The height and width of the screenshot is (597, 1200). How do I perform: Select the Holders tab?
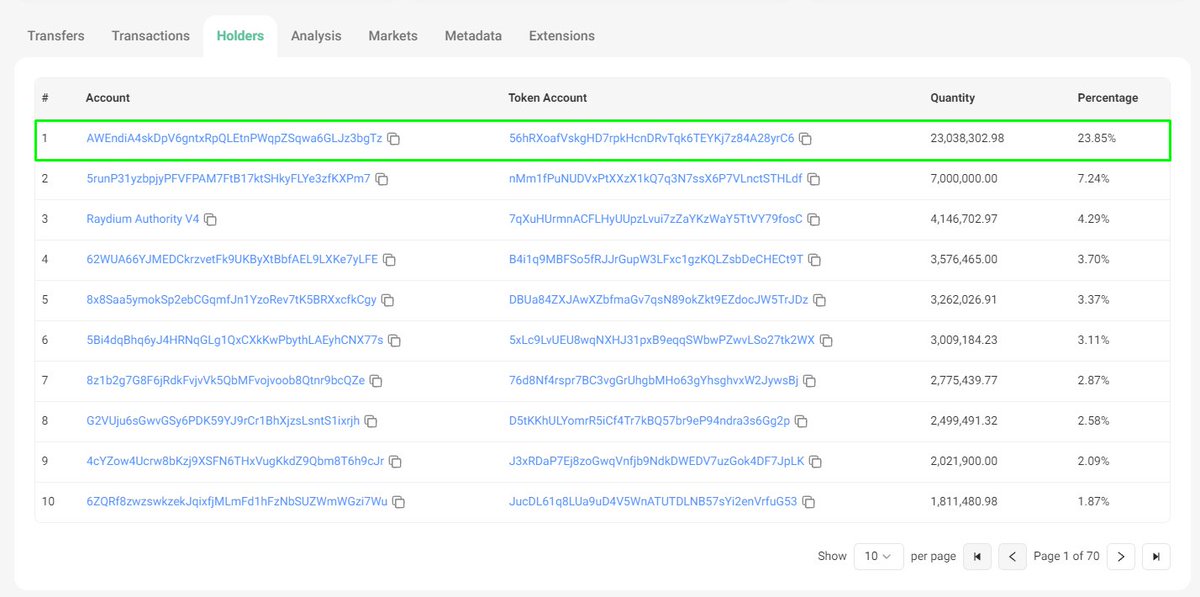[240, 36]
